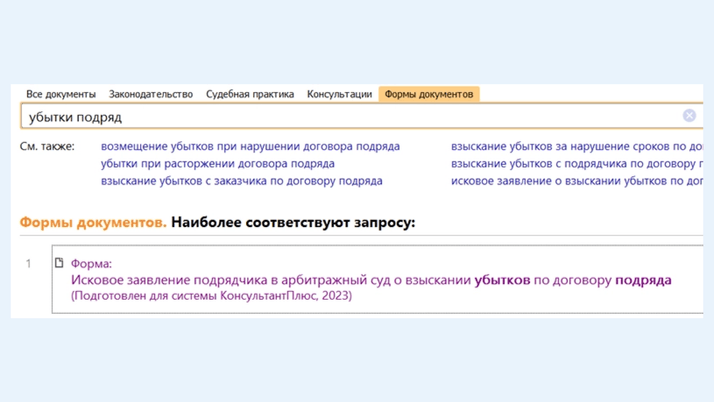Switch to the 'Все документы' tab
Screen dimensions: 714x402
pyautogui.click(x=61, y=94)
